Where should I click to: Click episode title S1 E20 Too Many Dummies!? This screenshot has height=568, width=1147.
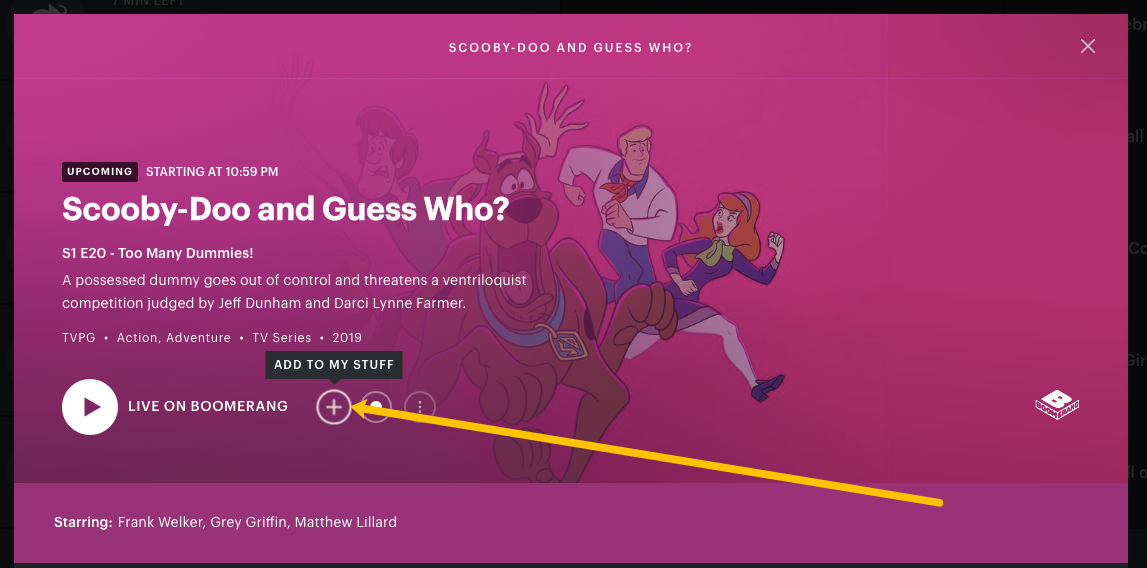pos(158,253)
